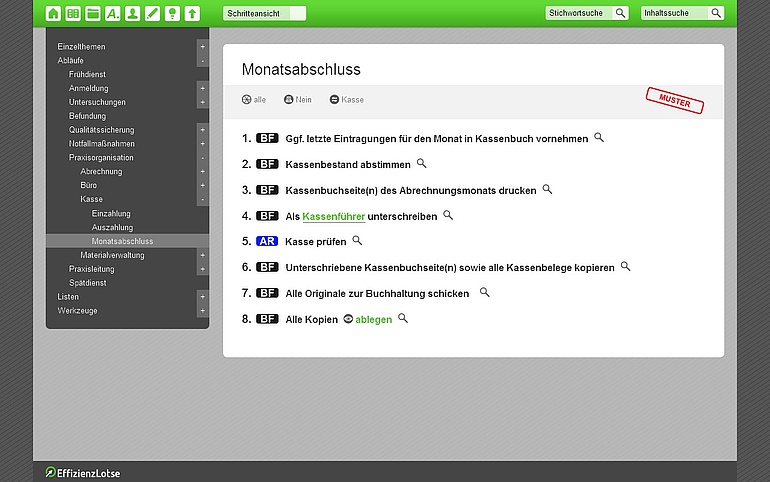Select Einzahlung under Kasse
This screenshot has width=770, height=482.
(111, 214)
